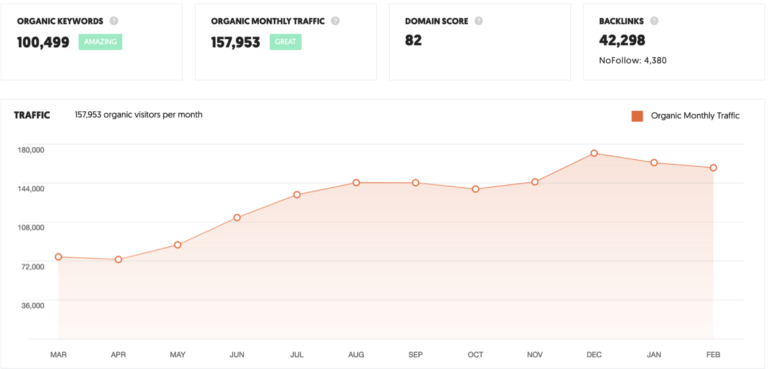Click the 100,499 organic keywords value
Viewport: 768px width, 369px height.
(x=43, y=42)
